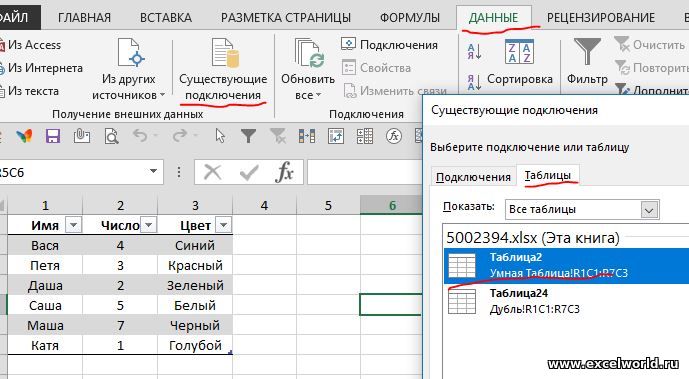Open the Число column filter dropdown
The image size is (689, 379).
(149, 225)
